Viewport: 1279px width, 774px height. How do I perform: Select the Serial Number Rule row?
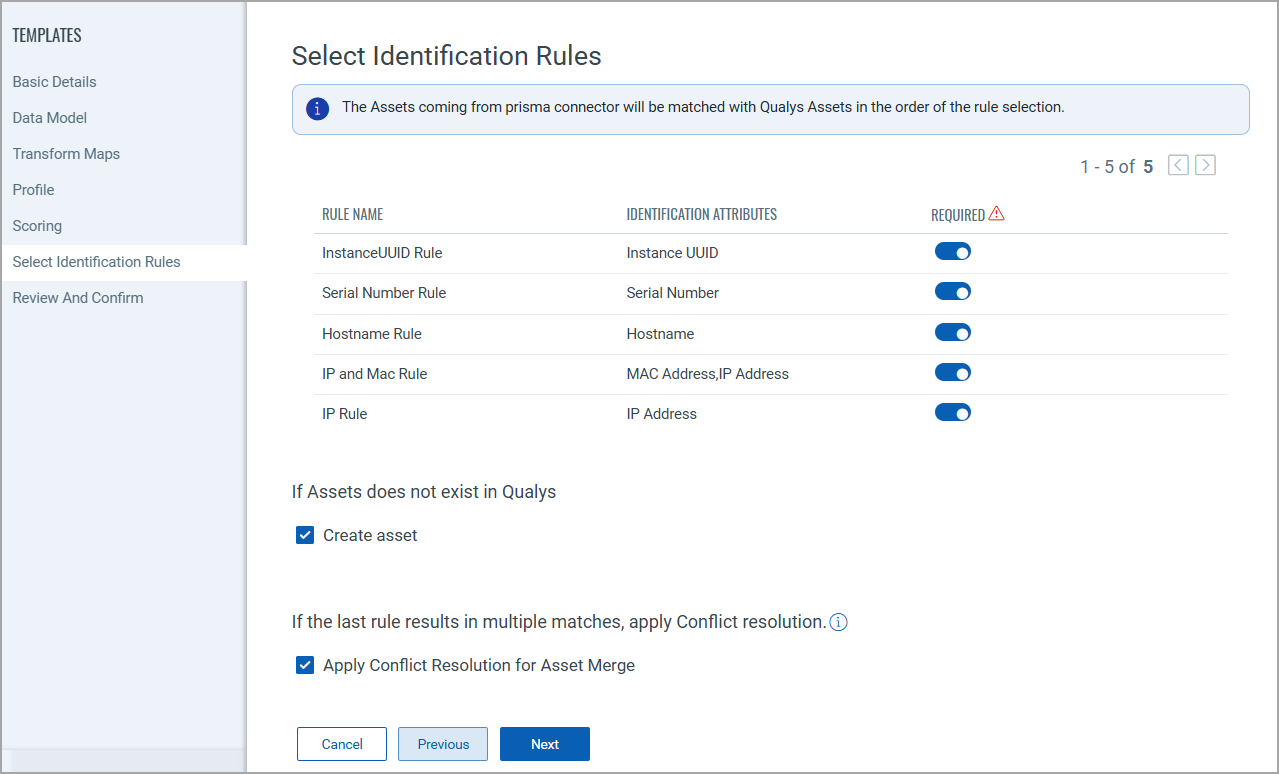click(x=383, y=293)
